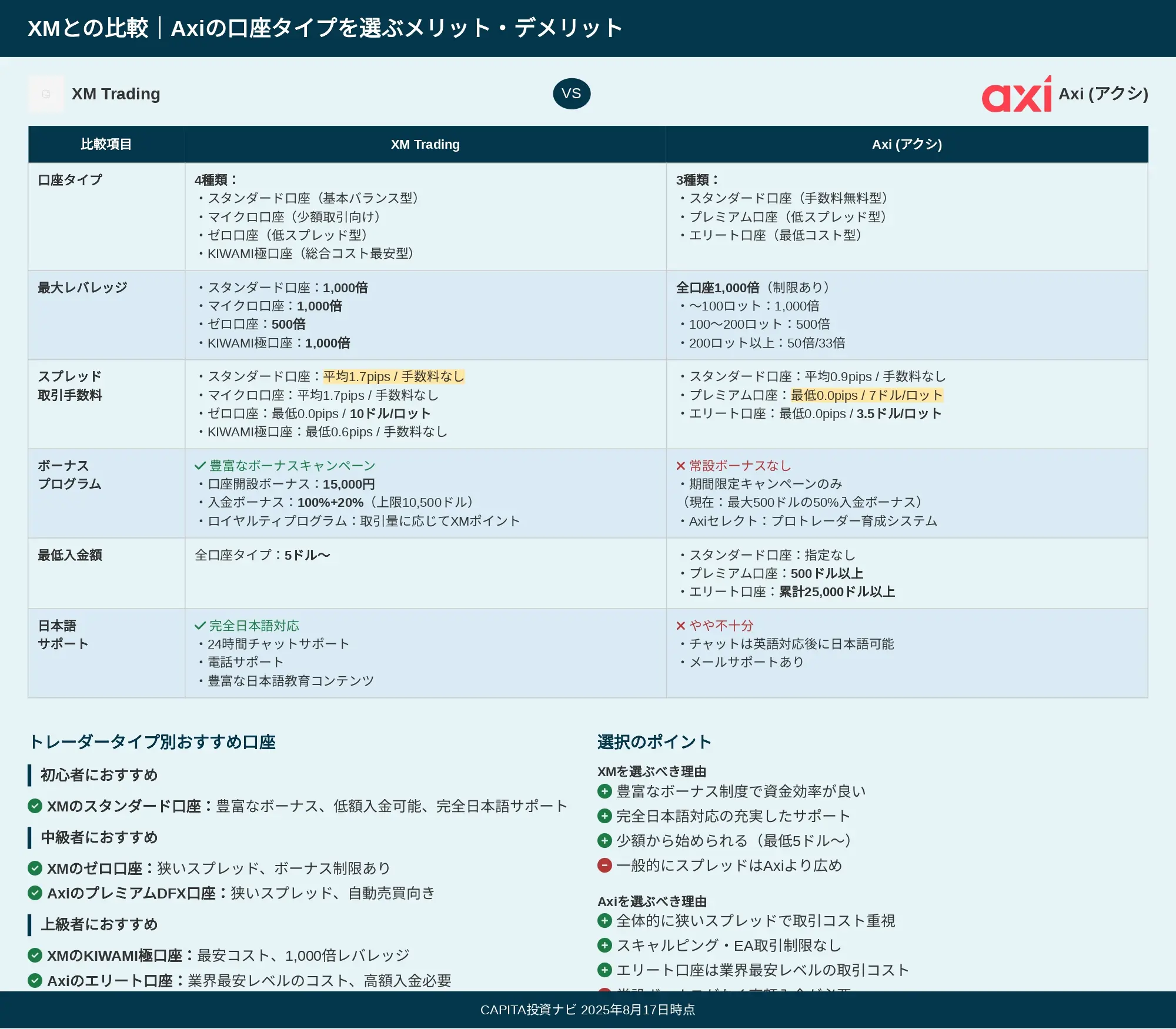Click check icon beside XMのスタンダード口座
1176x1029 pixels.
click(35, 806)
